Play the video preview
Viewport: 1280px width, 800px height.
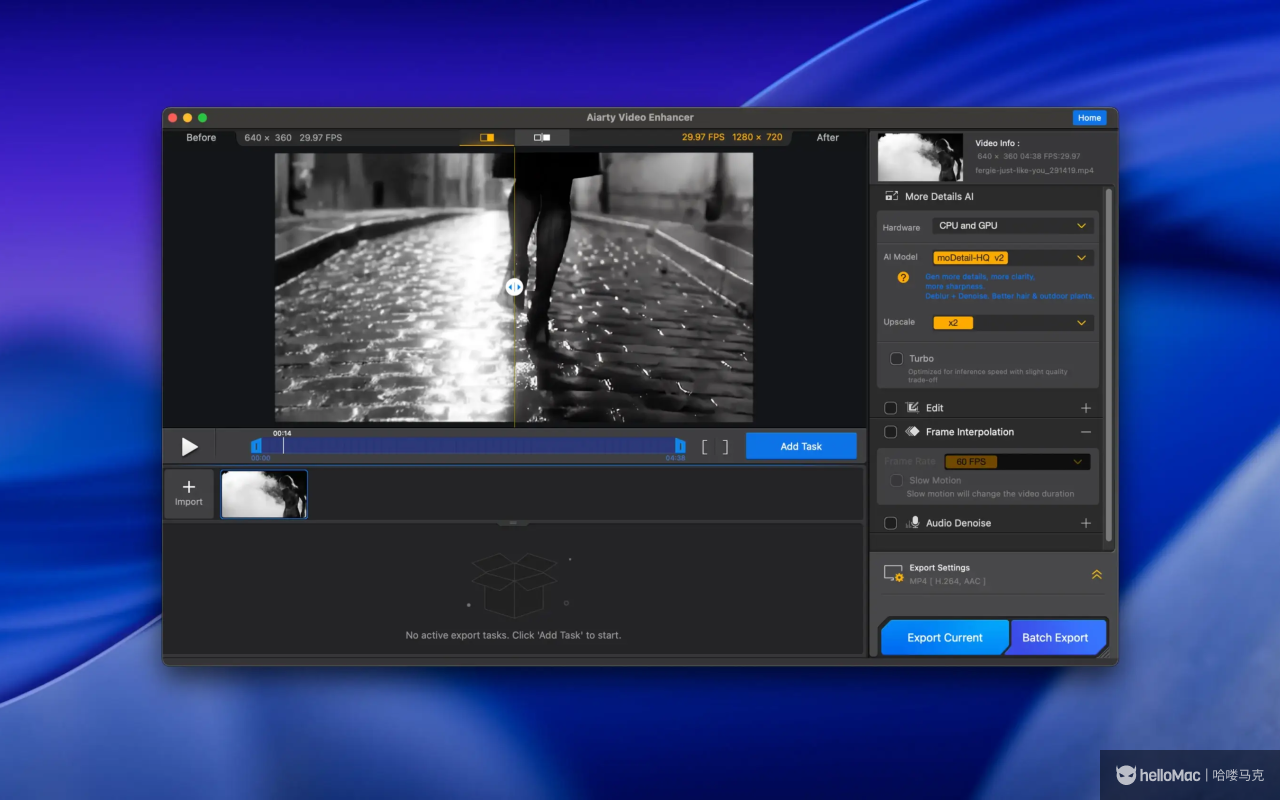click(189, 446)
